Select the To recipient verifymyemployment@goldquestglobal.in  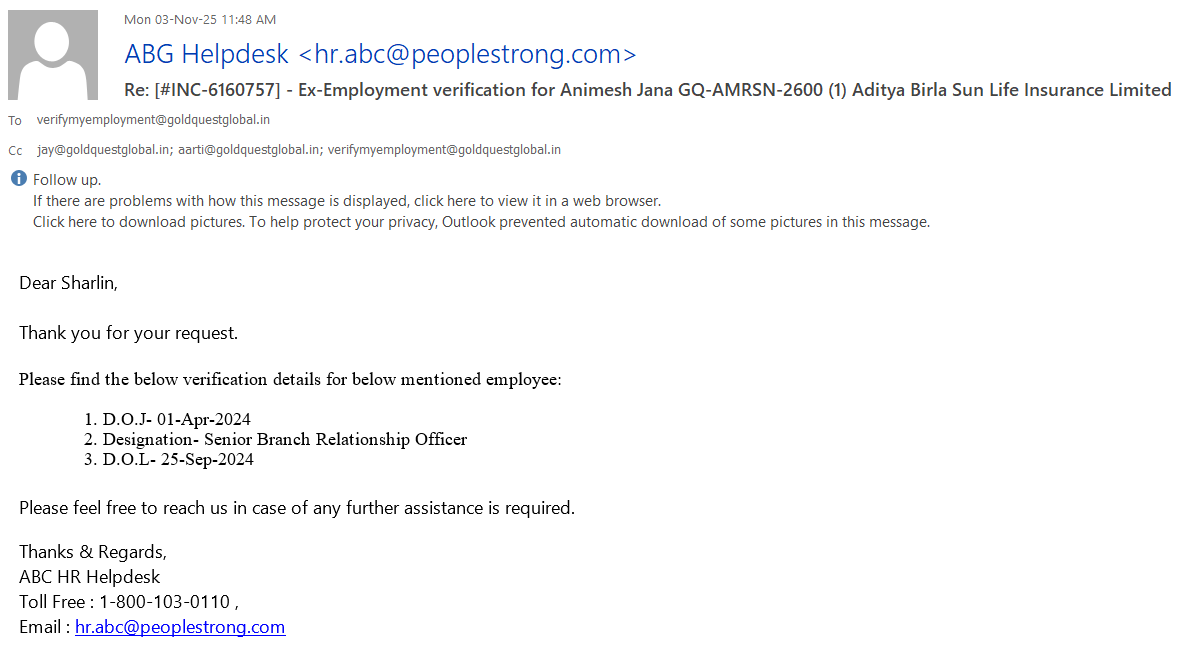[x=153, y=120]
